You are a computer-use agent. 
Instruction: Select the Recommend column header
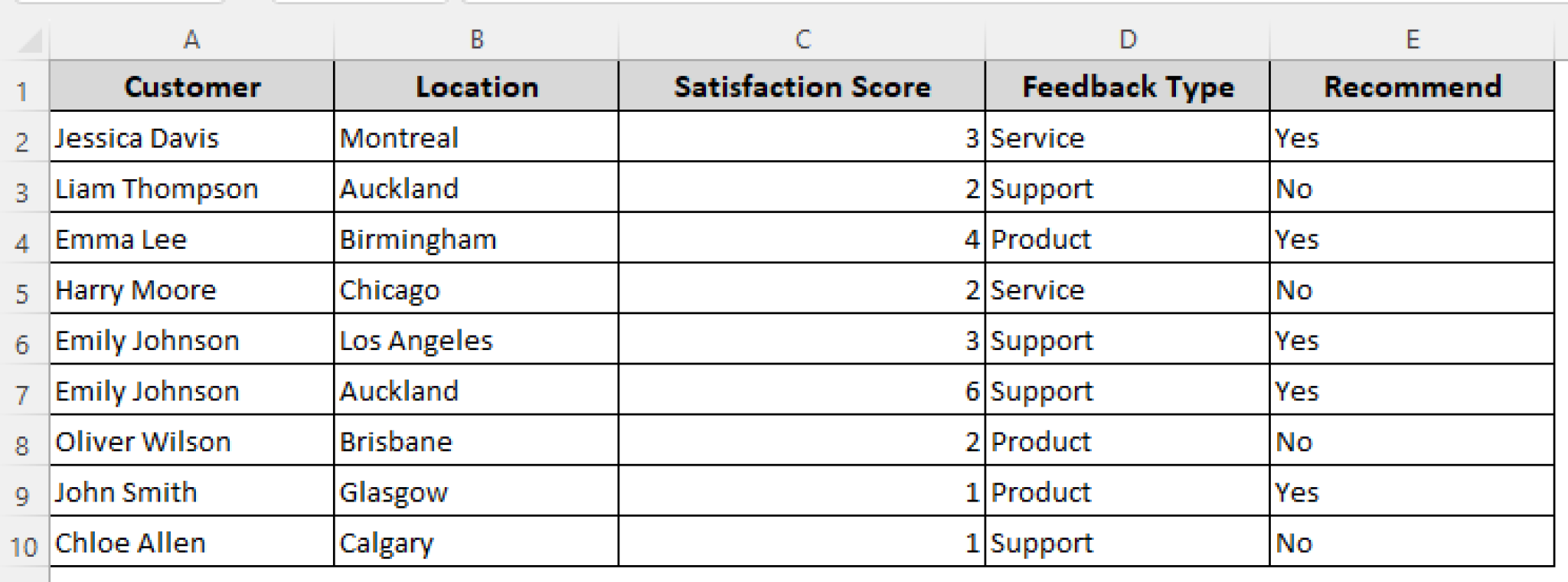click(x=1411, y=37)
